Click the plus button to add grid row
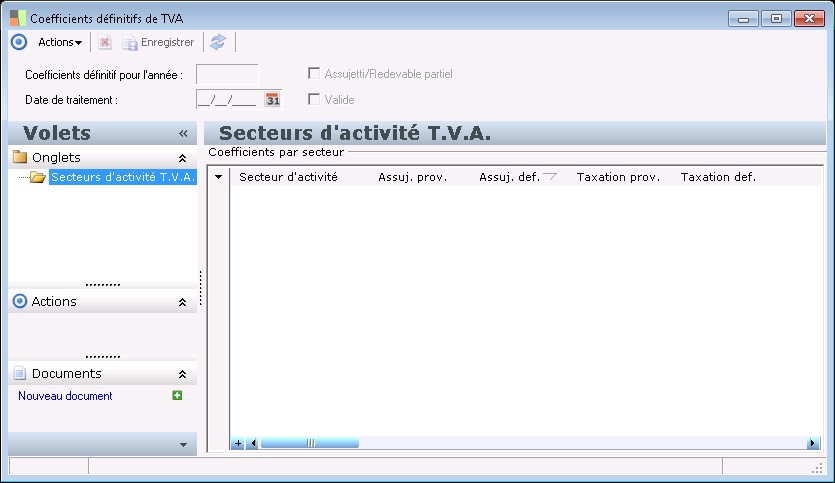Screen dimensions: 835x483 [238, 443]
